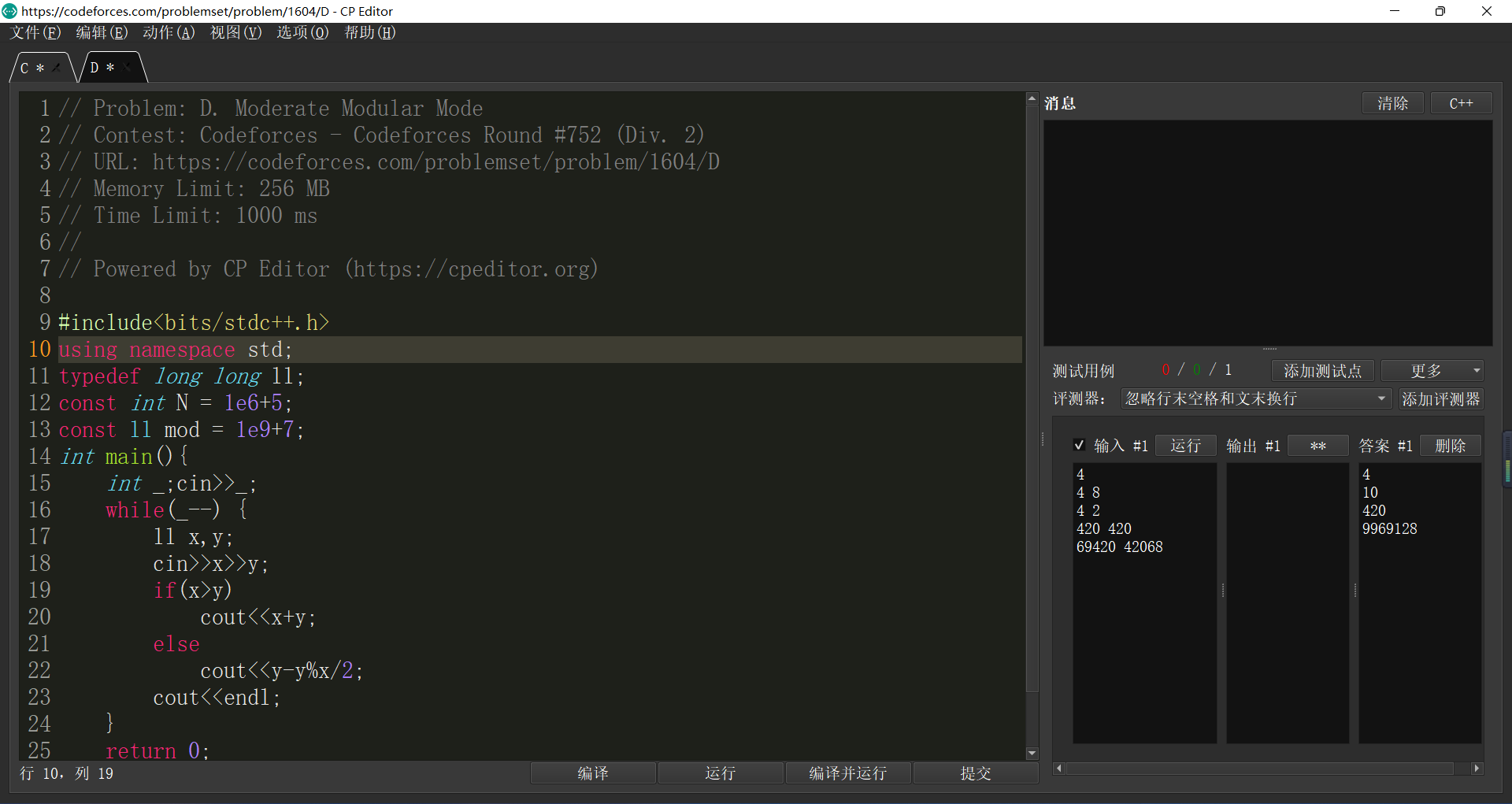
Task: Click the 编译 compile button
Action: pos(593,773)
